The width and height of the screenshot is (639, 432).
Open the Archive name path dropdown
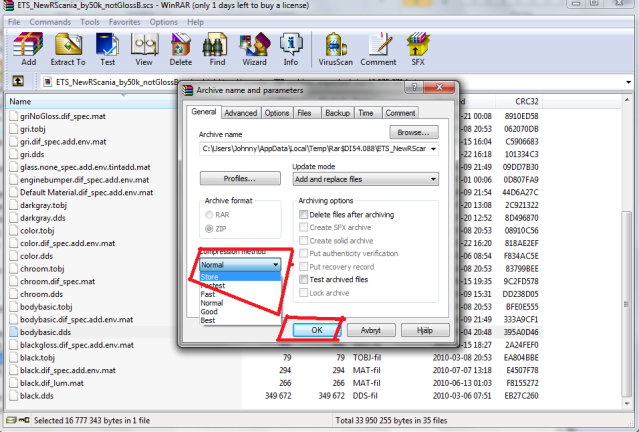[433, 149]
